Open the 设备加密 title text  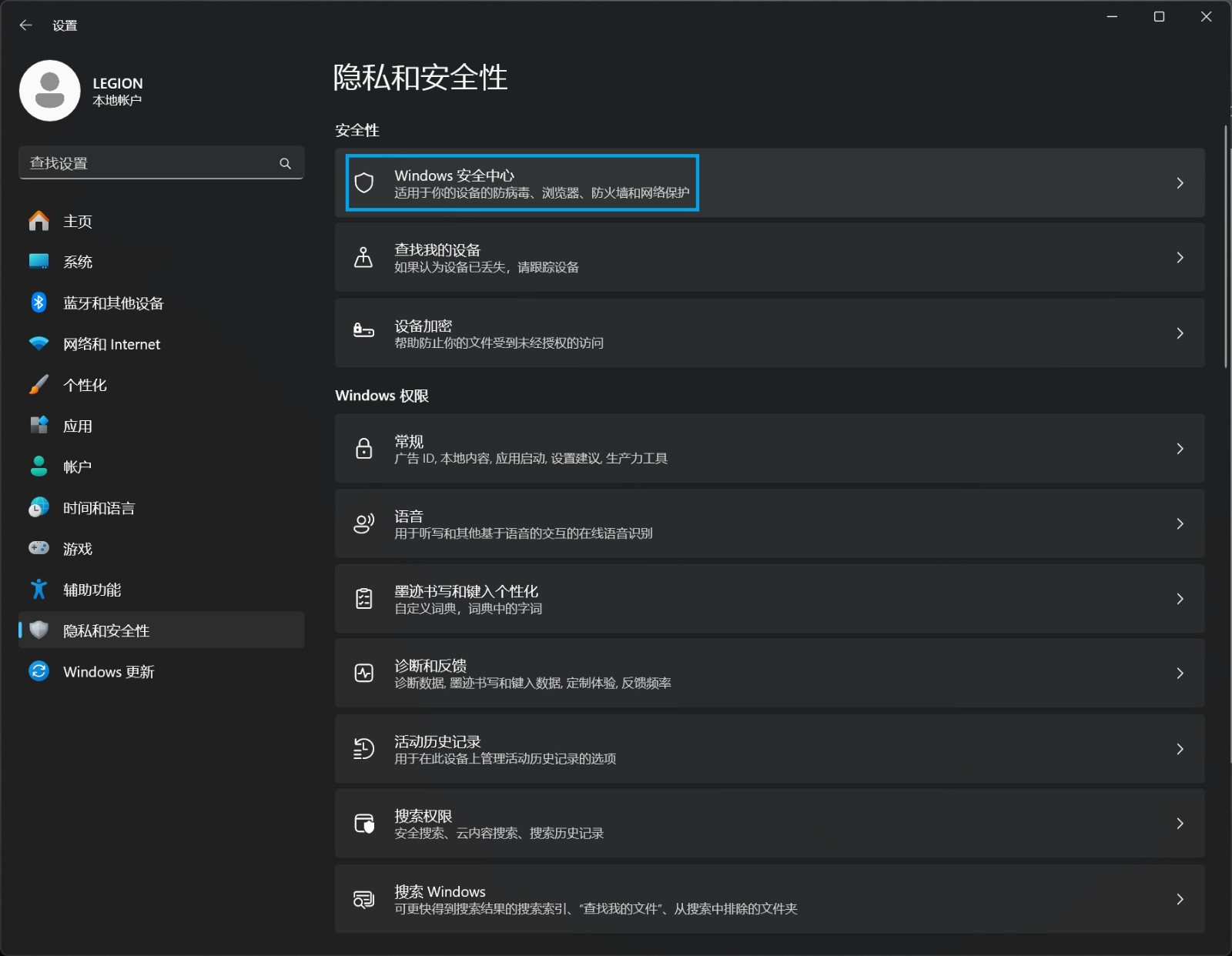[x=423, y=325]
